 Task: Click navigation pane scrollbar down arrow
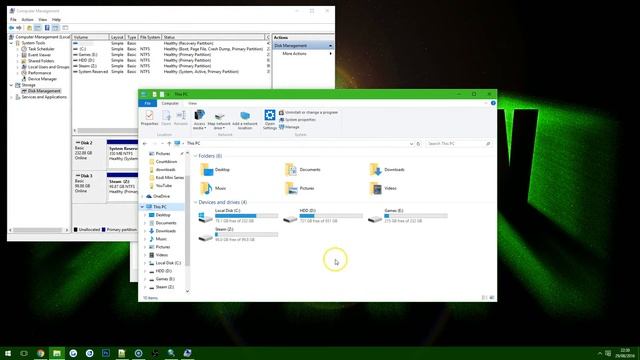click(187, 291)
